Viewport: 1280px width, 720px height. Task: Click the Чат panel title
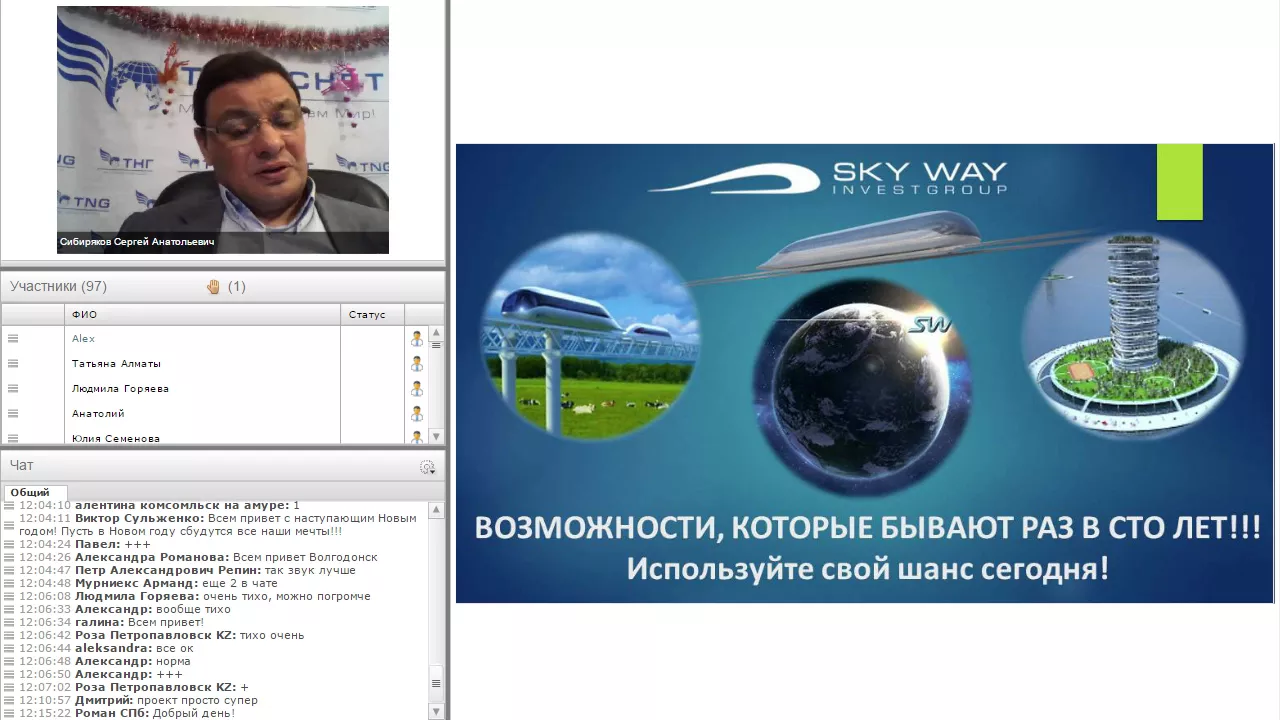[x=22, y=466]
